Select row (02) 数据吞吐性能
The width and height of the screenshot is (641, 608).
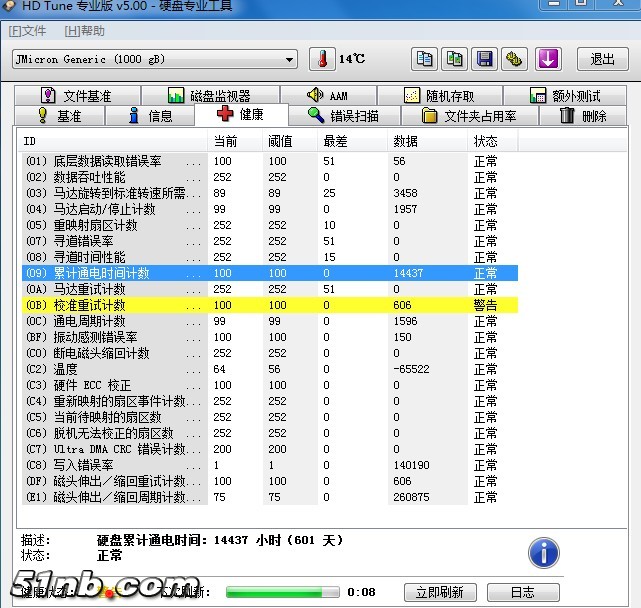pos(270,177)
